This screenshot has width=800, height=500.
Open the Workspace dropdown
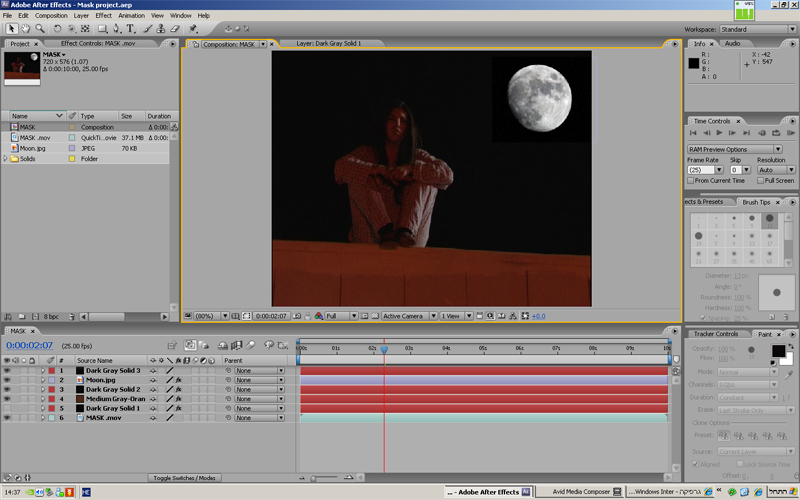[756, 29]
